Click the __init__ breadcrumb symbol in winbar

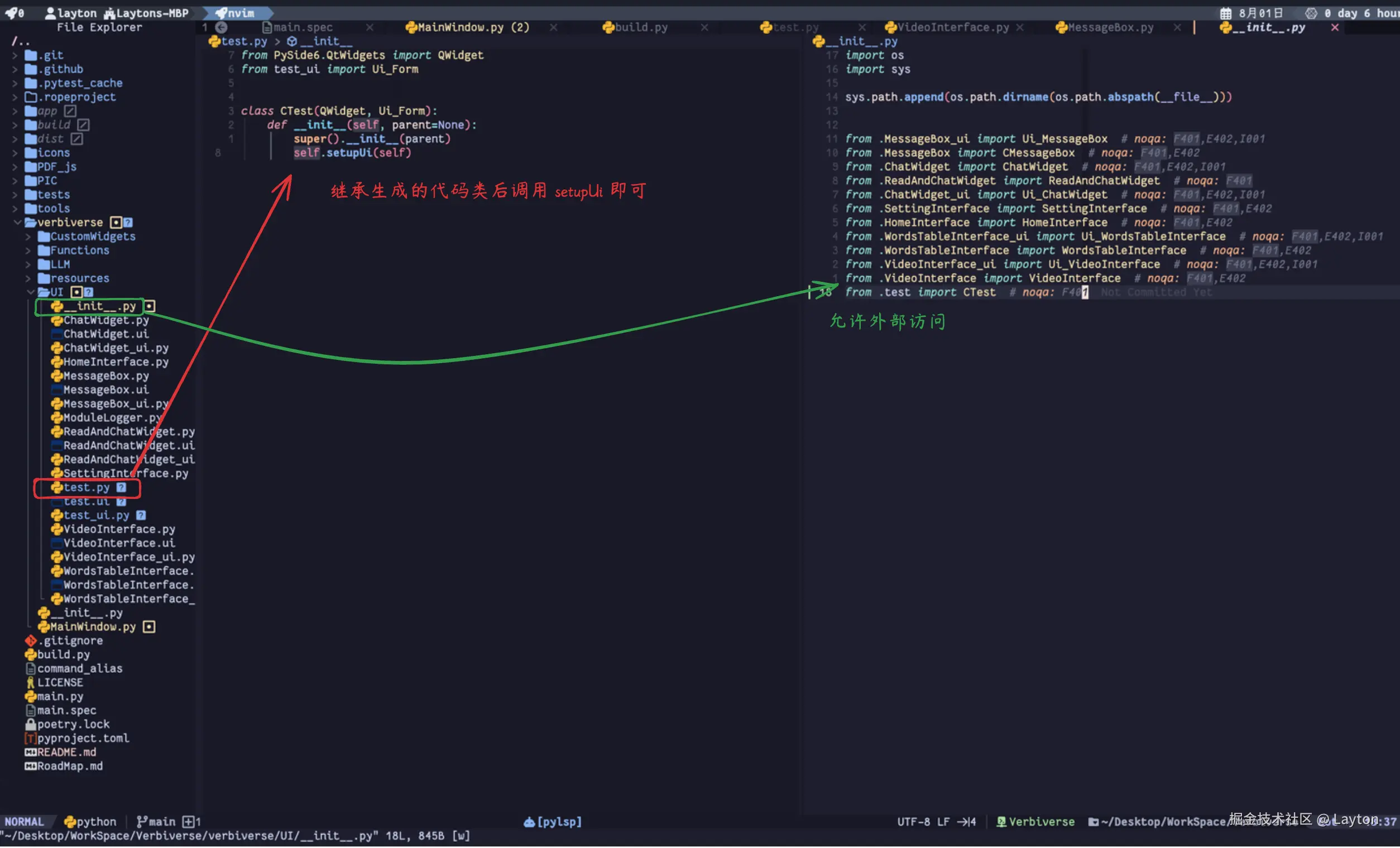(x=326, y=41)
